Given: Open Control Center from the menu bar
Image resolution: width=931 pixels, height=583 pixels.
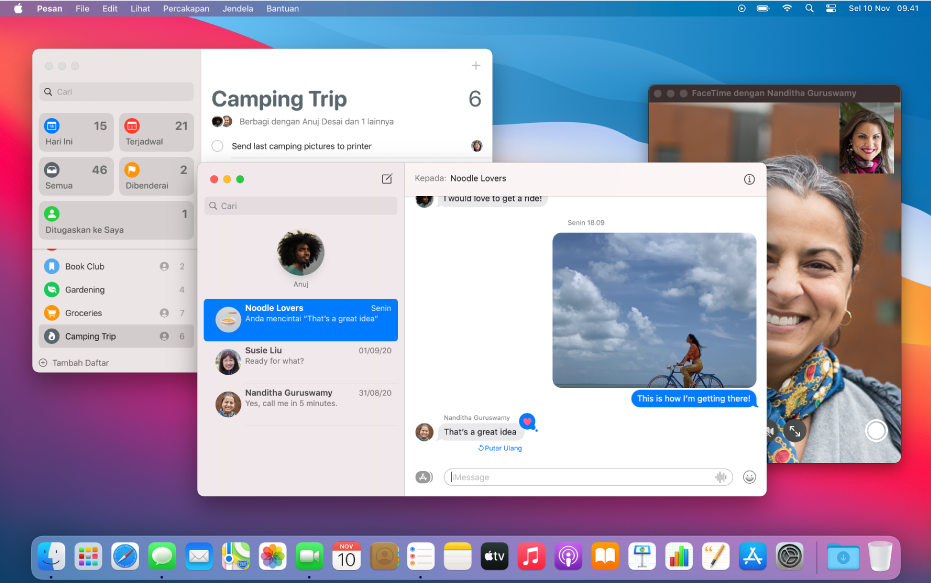Looking at the screenshot, I should point(831,8).
